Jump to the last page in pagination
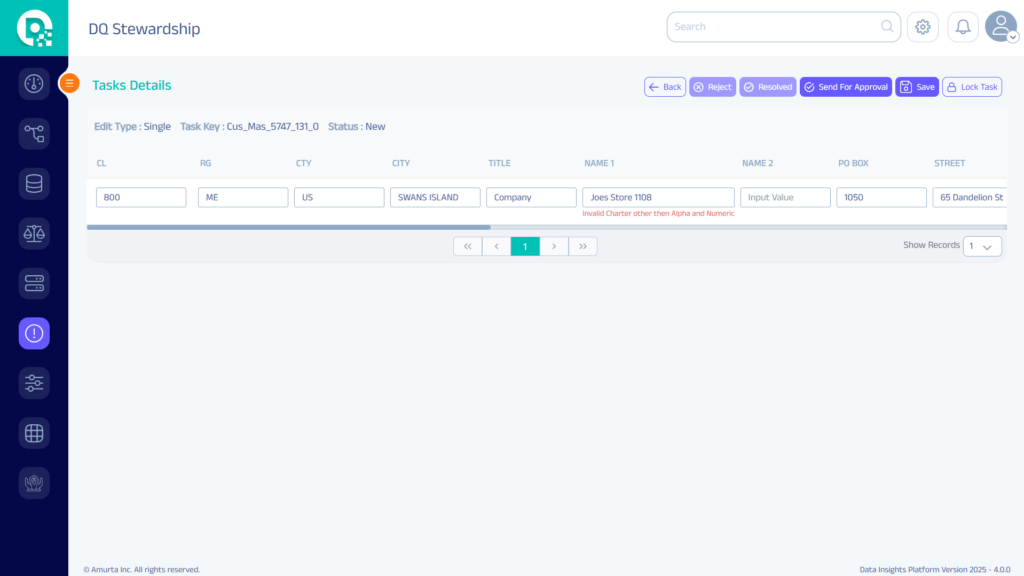1024x576 pixels. pyautogui.click(x=583, y=246)
